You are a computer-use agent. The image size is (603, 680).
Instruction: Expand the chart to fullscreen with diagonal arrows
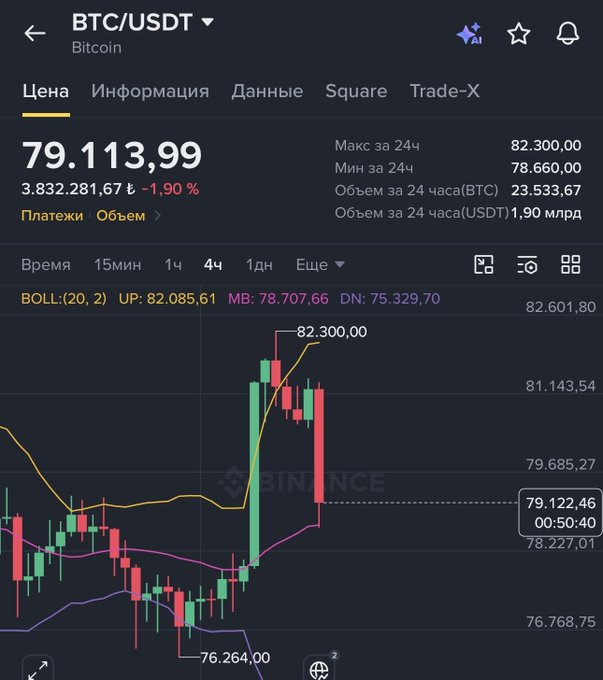(x=38, y=670)
